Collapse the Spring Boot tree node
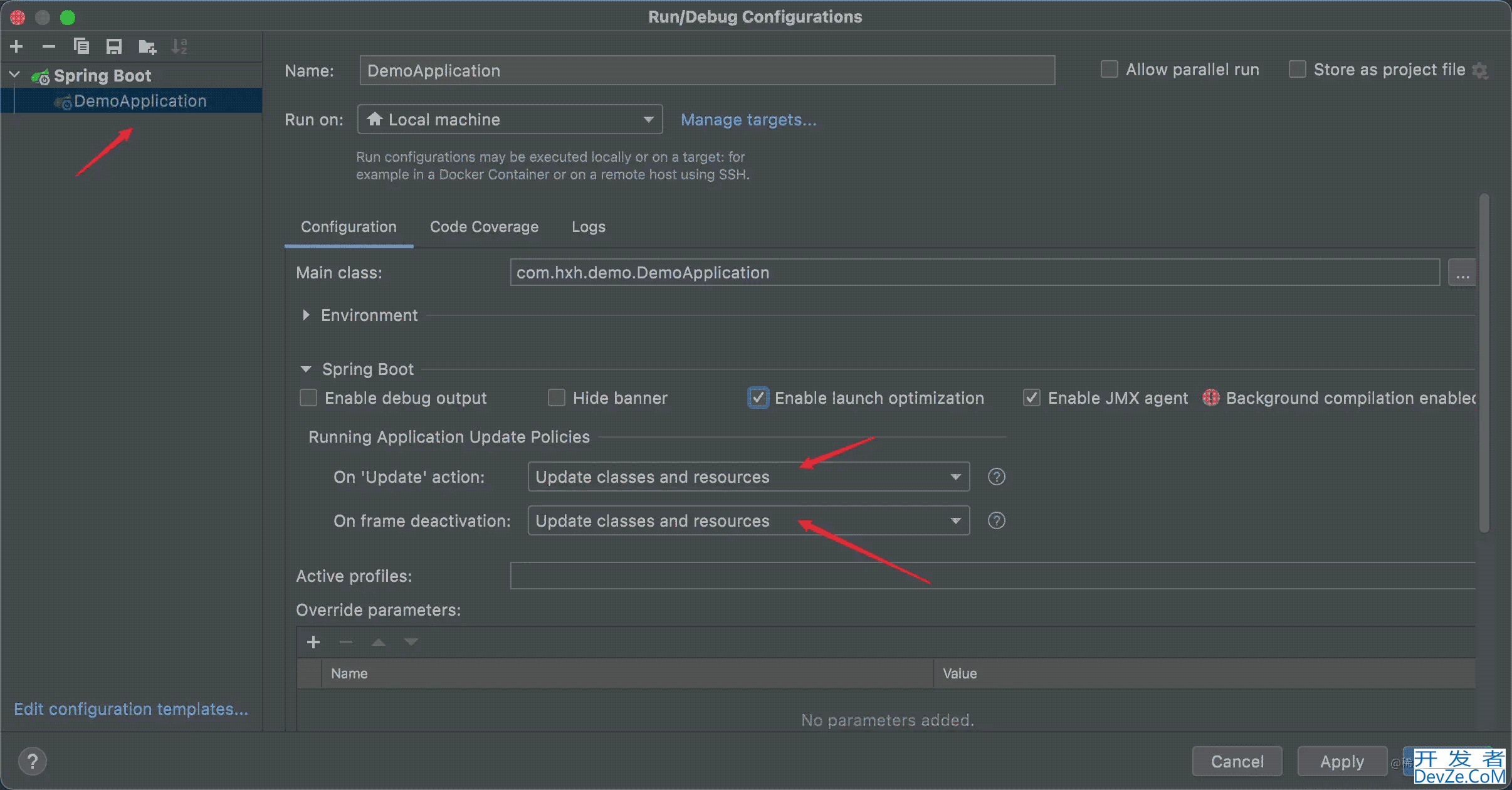The height and width of the screenshot is (790, 1512). click(x=15, y=75)
